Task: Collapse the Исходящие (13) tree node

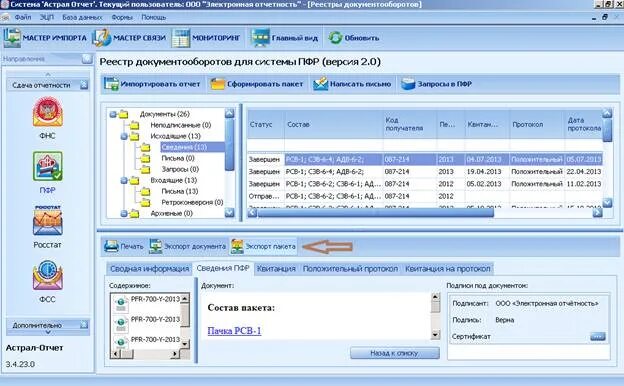Action: click(124, 136)
